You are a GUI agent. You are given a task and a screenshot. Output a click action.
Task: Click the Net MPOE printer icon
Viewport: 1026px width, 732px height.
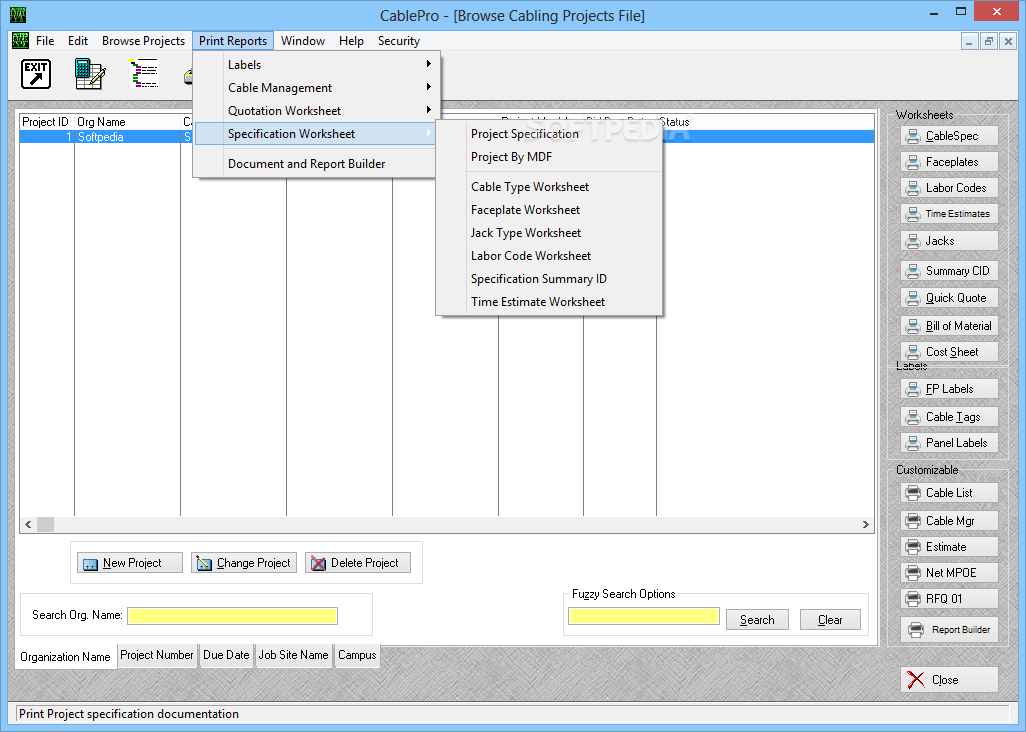click(x=913, y=573)
